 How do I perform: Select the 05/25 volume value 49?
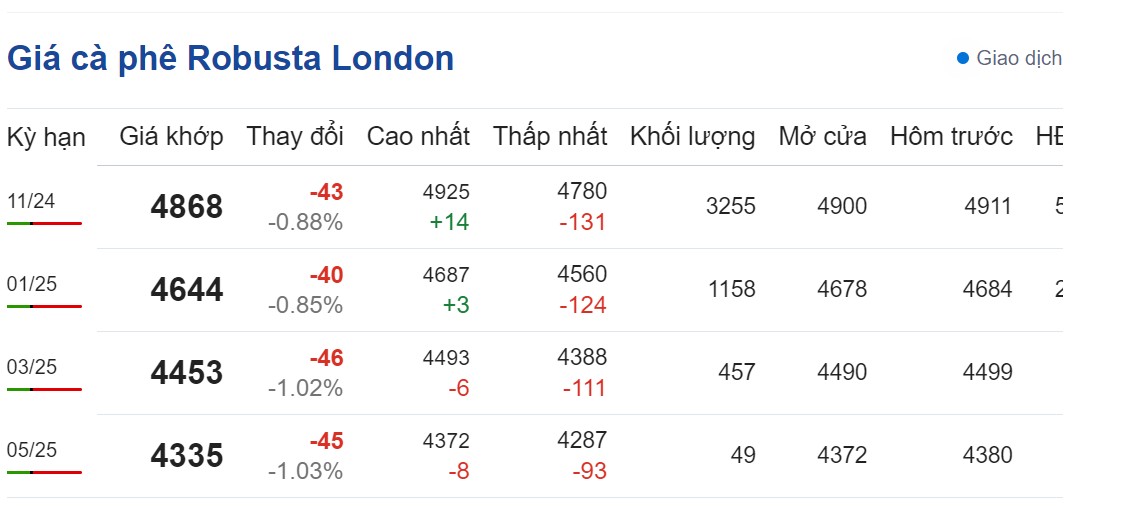click(743, 456)
